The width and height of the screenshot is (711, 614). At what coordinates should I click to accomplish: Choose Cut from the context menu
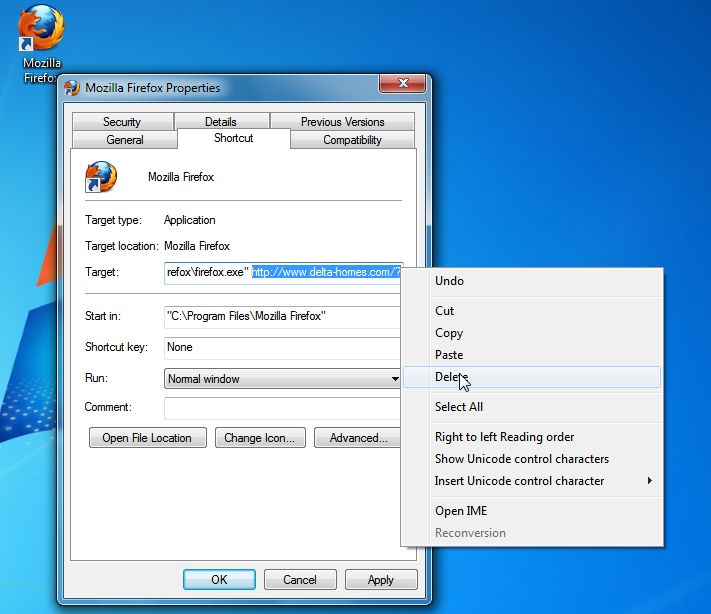(x=531, y=311)
